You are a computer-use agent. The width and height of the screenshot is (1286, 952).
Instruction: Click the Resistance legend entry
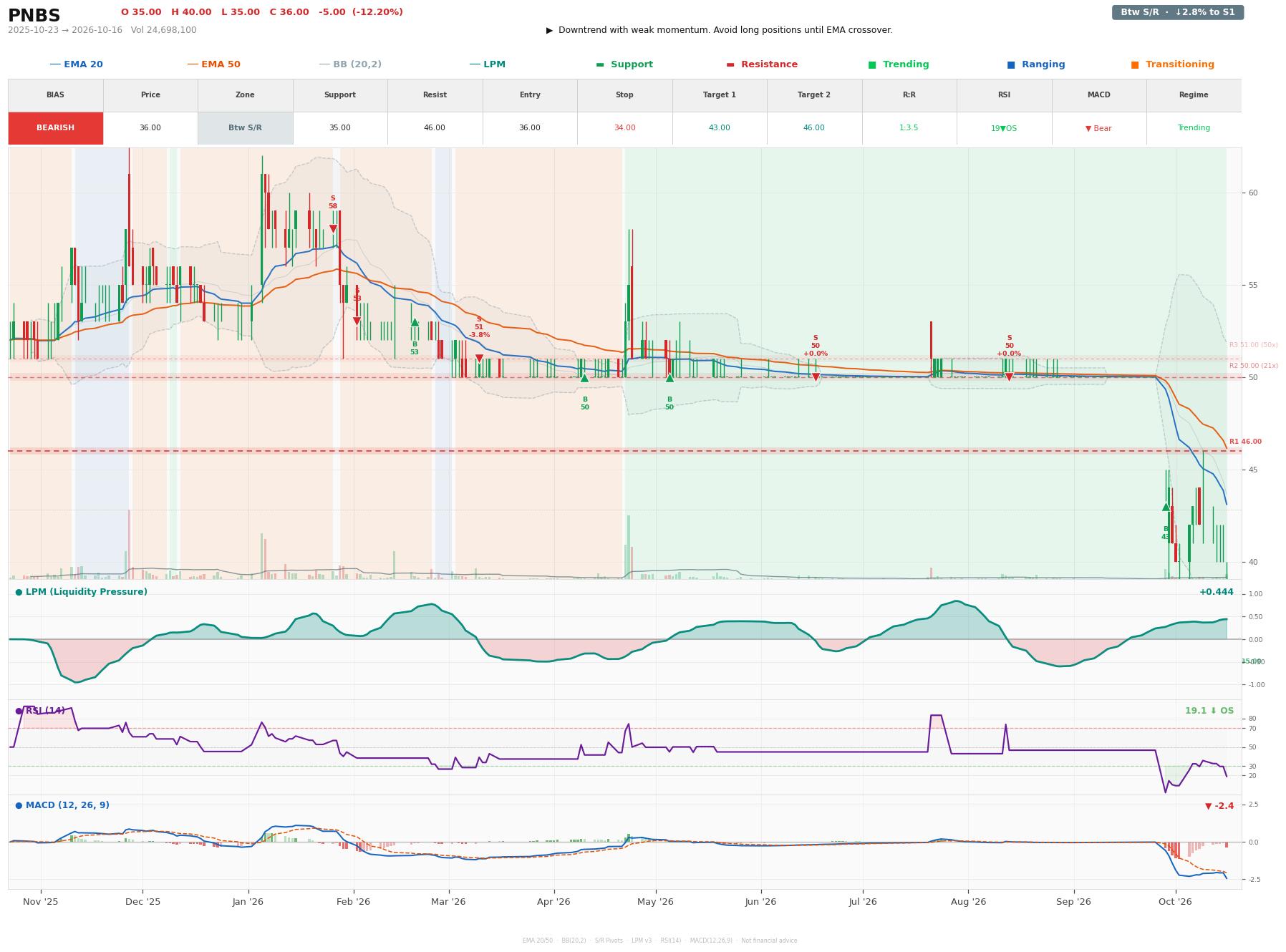point(762,64)
